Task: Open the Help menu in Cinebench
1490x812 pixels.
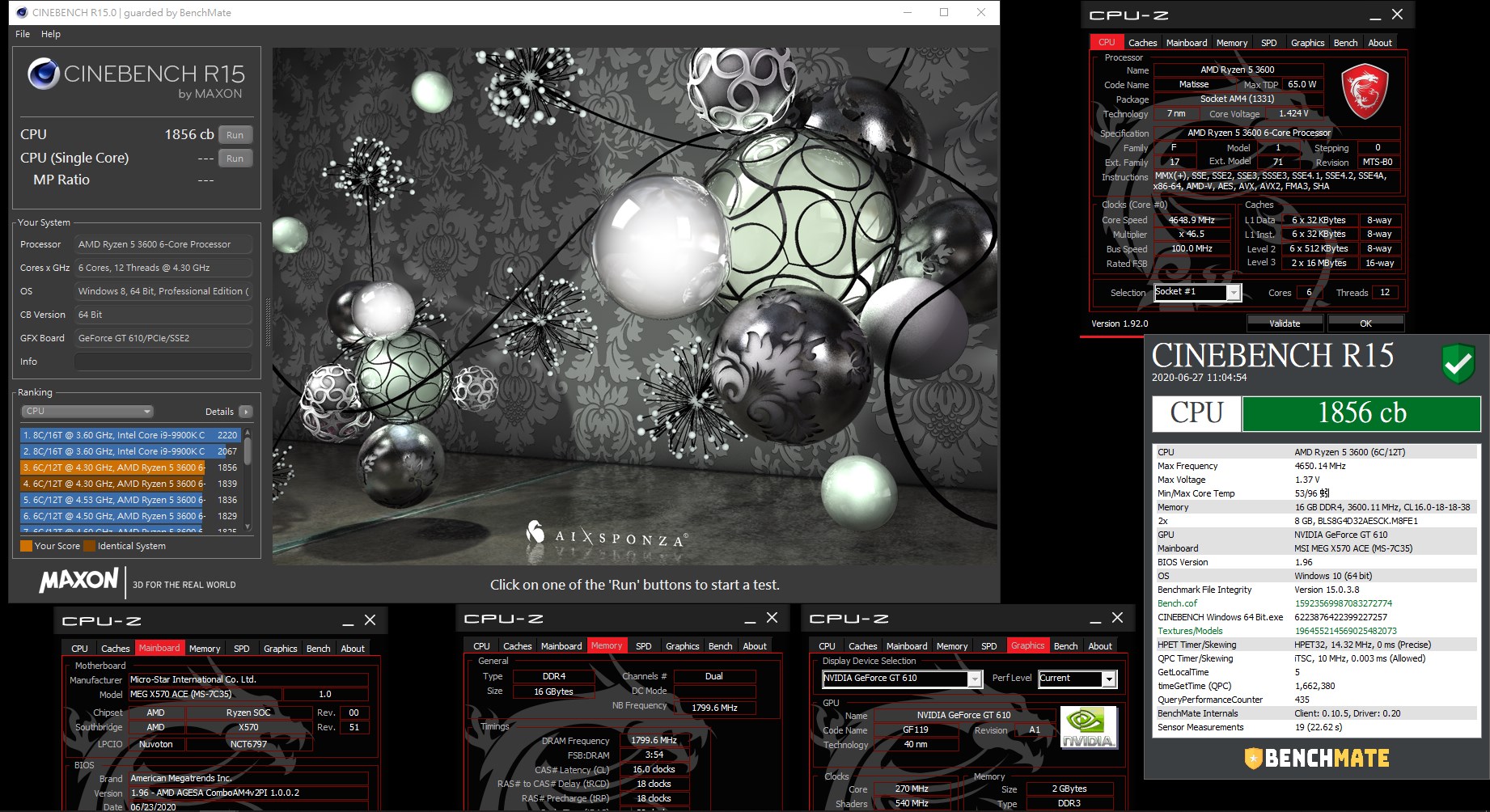Action: tap(51, 34)
